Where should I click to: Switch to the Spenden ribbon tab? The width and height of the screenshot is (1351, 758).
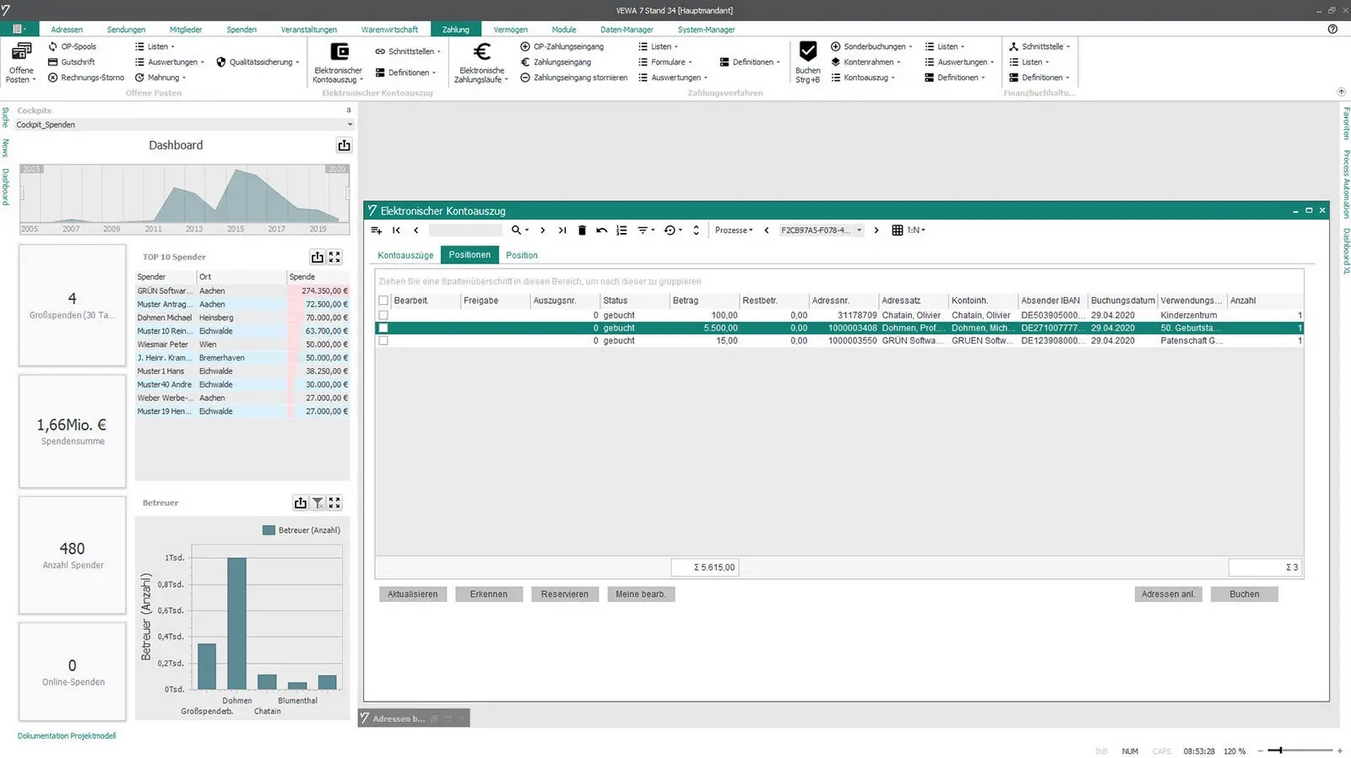tap(241, 29)
